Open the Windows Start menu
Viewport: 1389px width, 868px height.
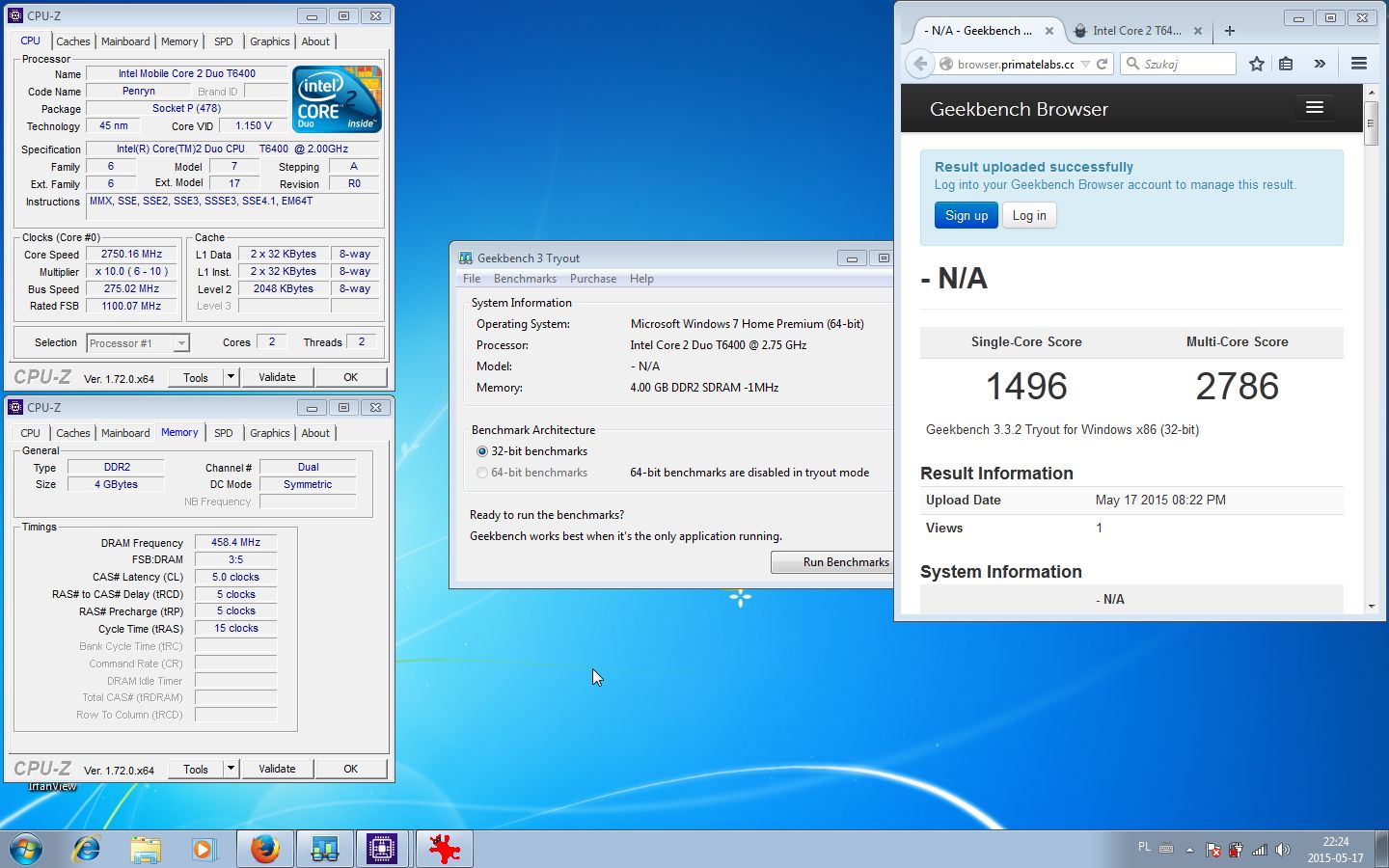26,849
